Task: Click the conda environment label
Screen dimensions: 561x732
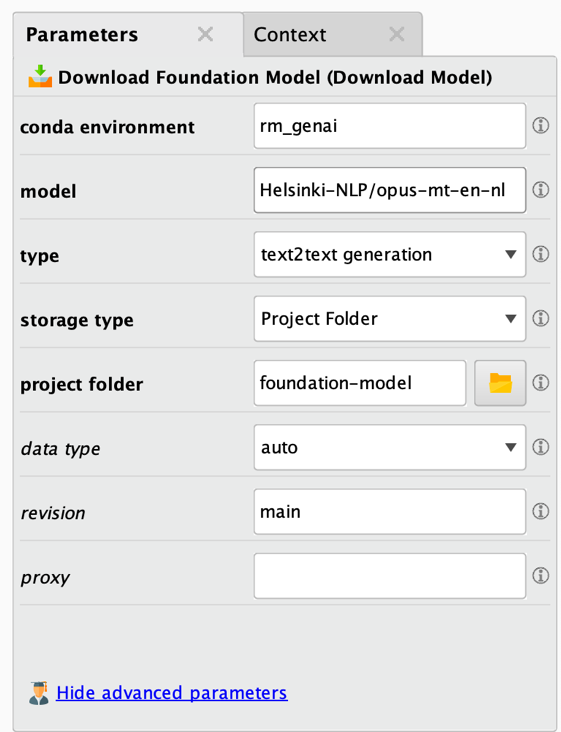Action: point(107,127)
